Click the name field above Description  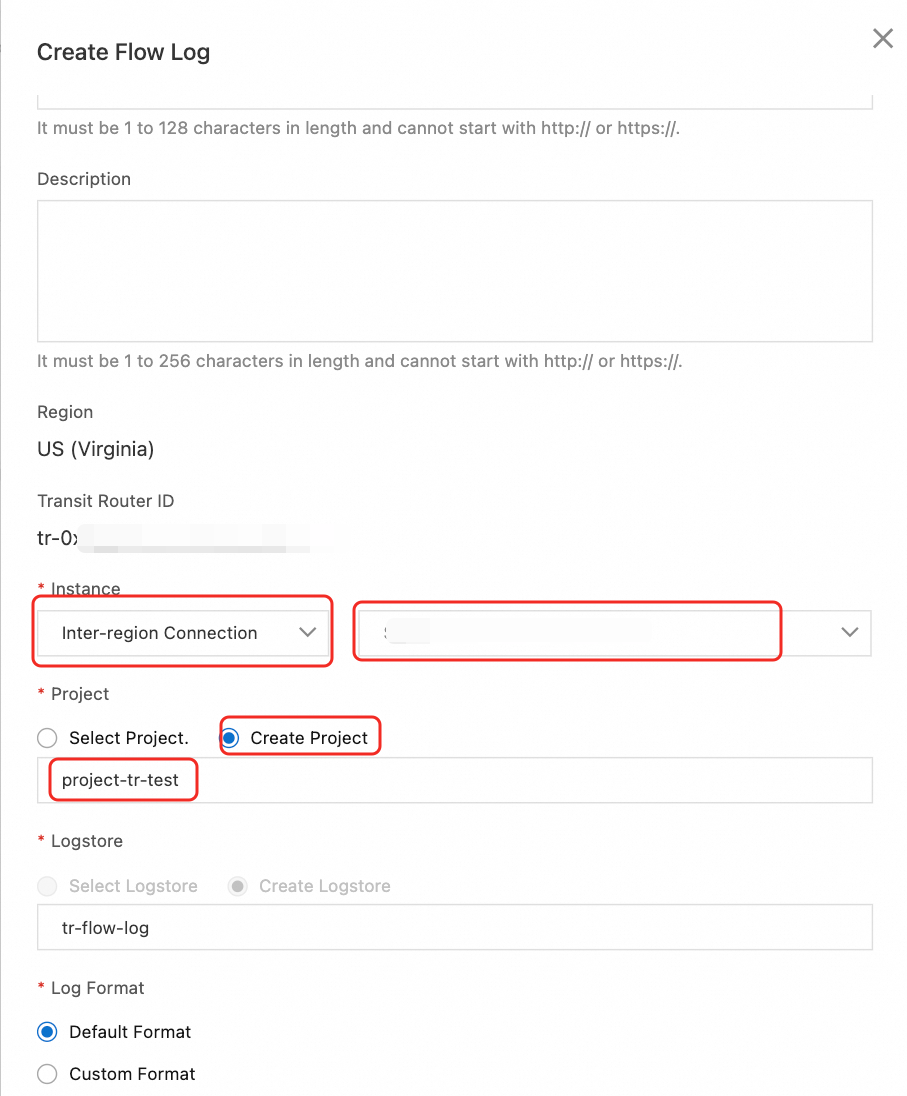click(x=454, y=102)
